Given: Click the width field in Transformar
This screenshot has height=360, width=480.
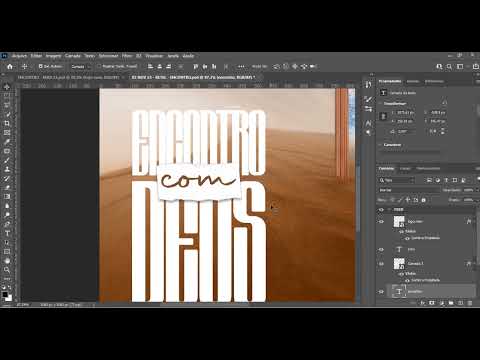Looking at the screenshot, I should point(406,113).
